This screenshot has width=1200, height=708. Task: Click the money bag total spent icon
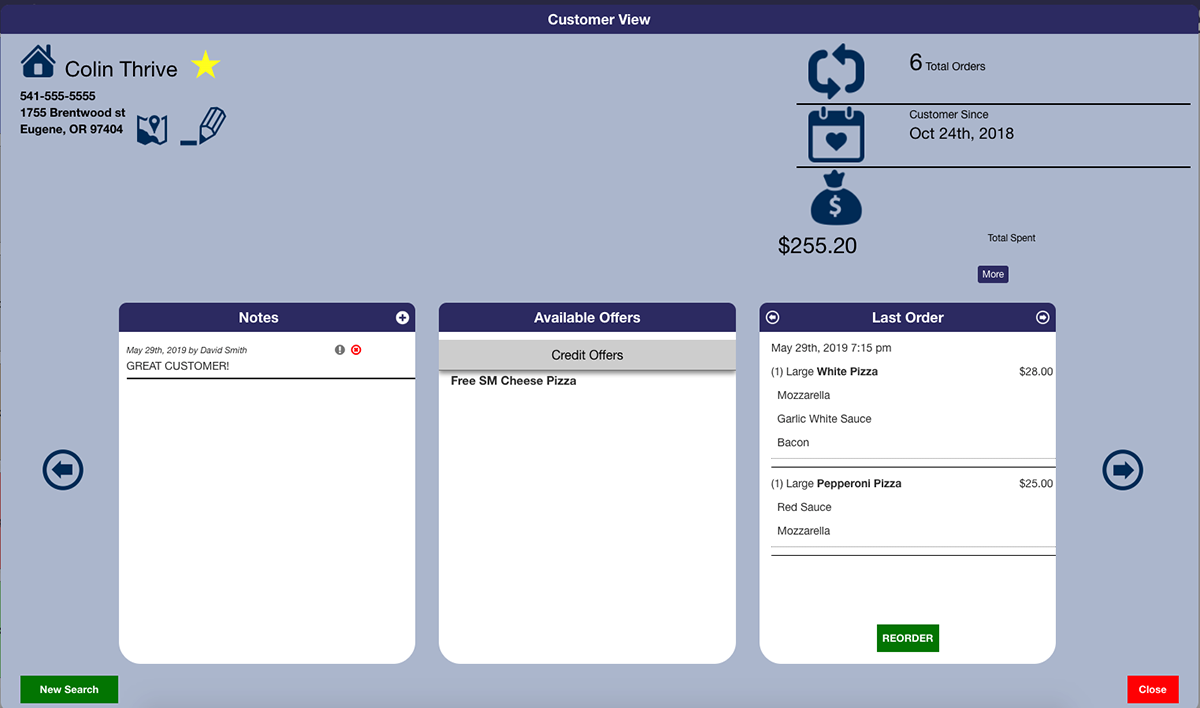pos(836,199)
